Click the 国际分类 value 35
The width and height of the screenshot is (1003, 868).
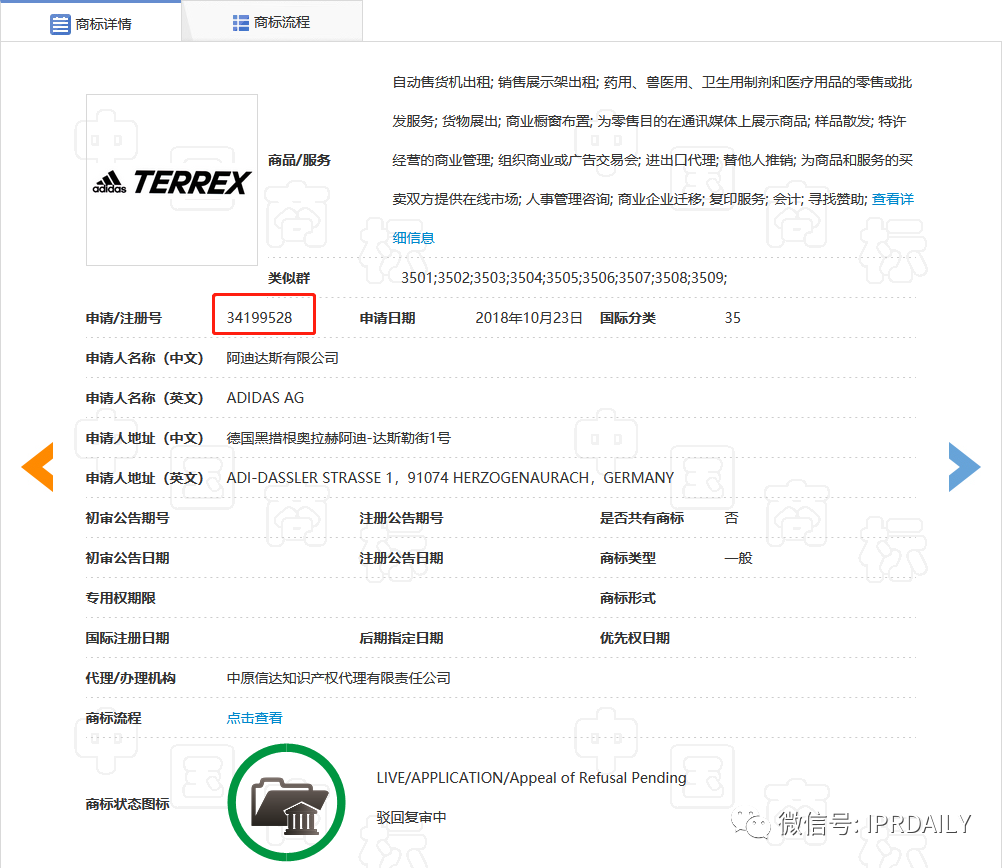pos(732,317)
